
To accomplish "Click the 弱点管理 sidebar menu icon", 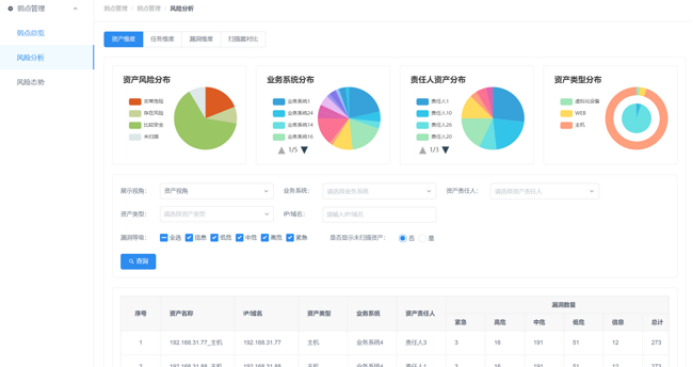I will [x=10, y=8].
